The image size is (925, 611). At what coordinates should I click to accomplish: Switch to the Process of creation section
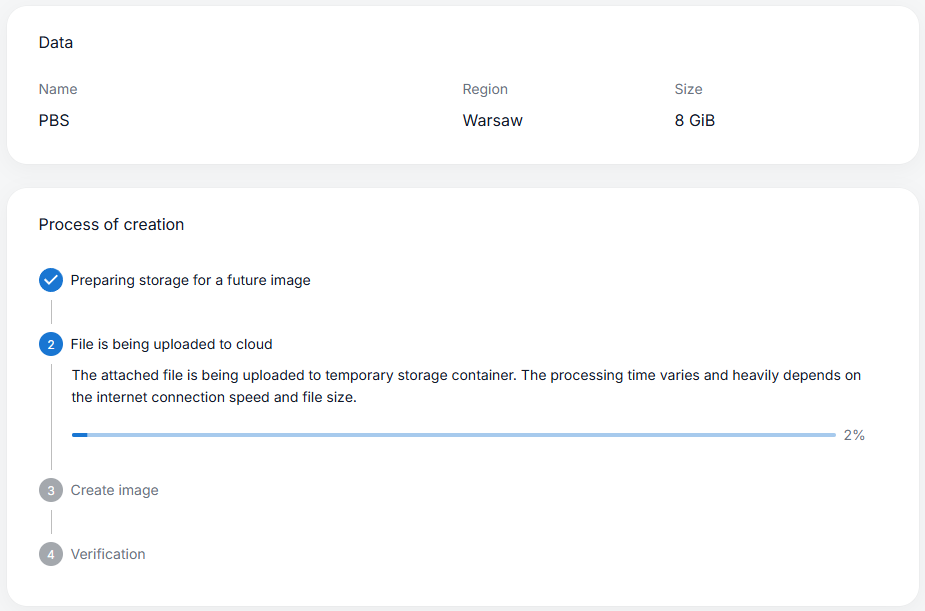pos(111,224)
